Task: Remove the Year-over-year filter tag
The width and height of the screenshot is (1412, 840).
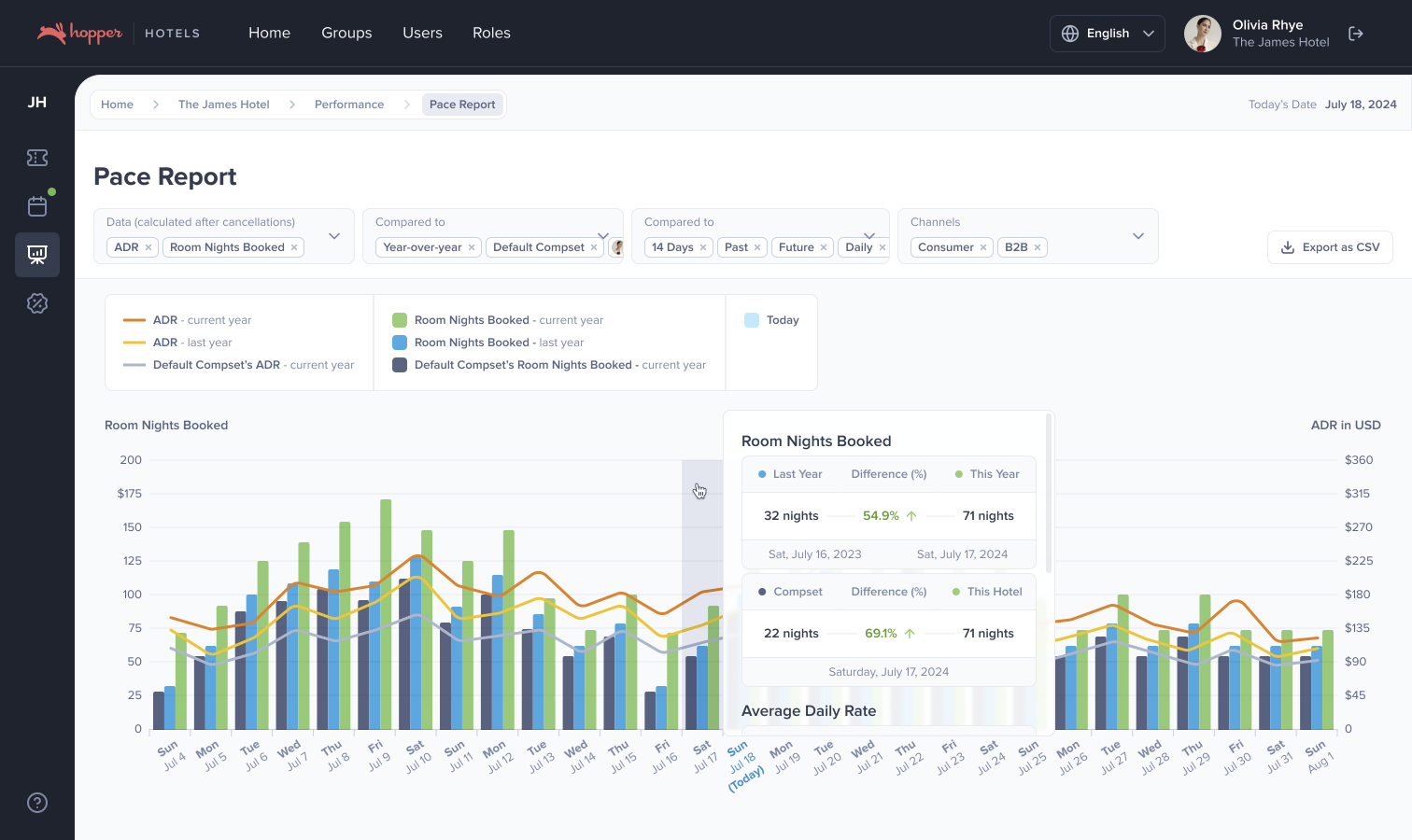Action: click(x=472, y=247)
